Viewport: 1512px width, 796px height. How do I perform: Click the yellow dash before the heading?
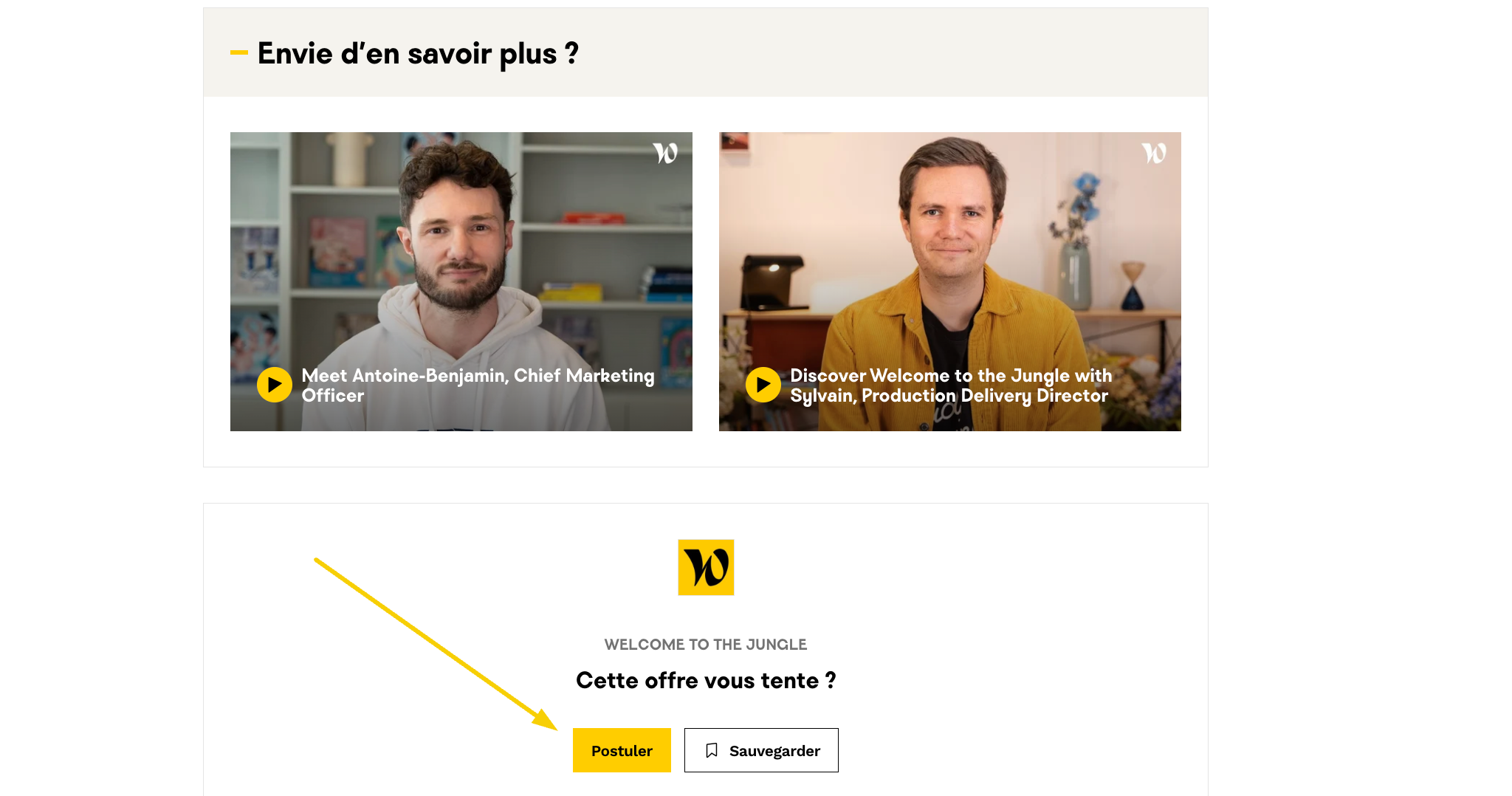pyautogui.click(x=238, y=52)
